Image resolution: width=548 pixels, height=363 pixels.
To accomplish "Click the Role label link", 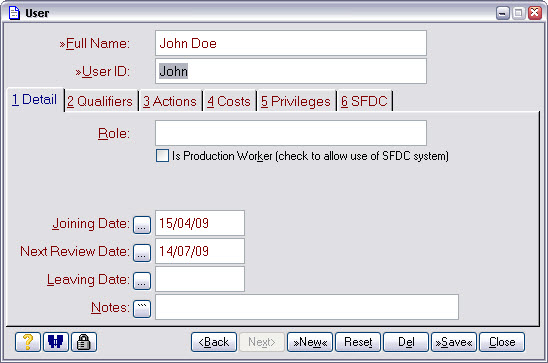I will point(114,133).
